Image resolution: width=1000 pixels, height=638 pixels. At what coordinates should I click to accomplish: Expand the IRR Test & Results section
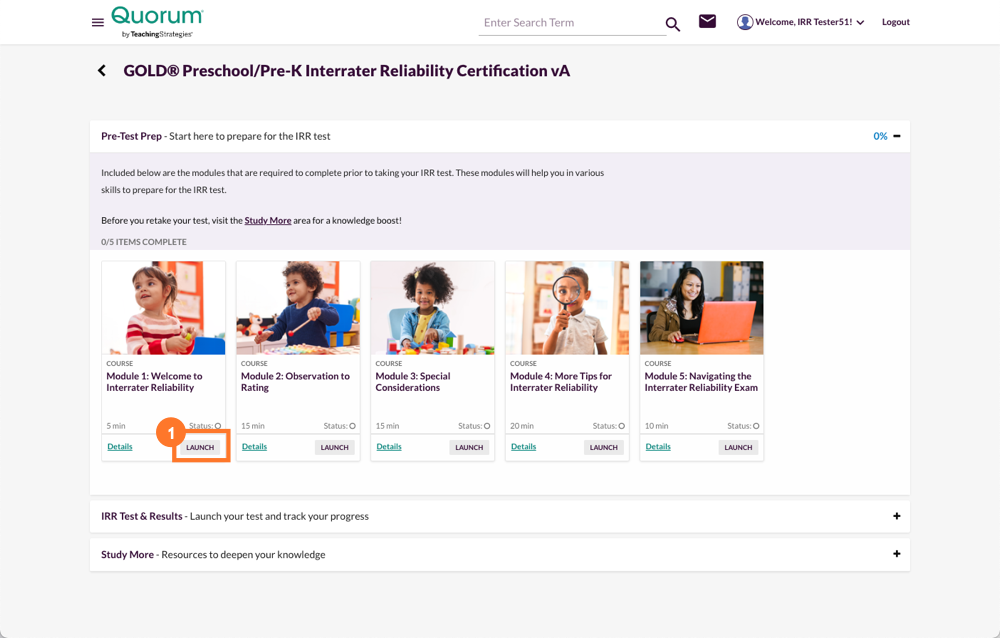point(896,515)
